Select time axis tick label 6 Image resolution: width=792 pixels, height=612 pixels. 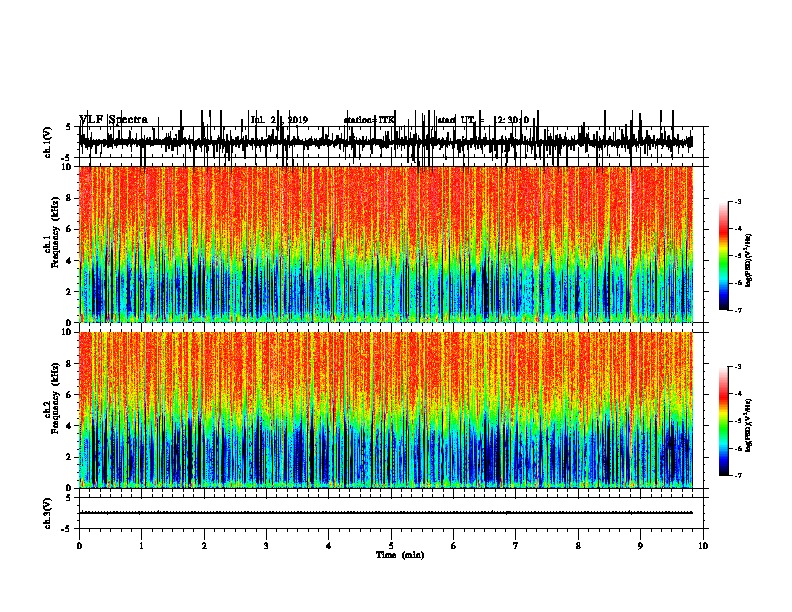454,546
